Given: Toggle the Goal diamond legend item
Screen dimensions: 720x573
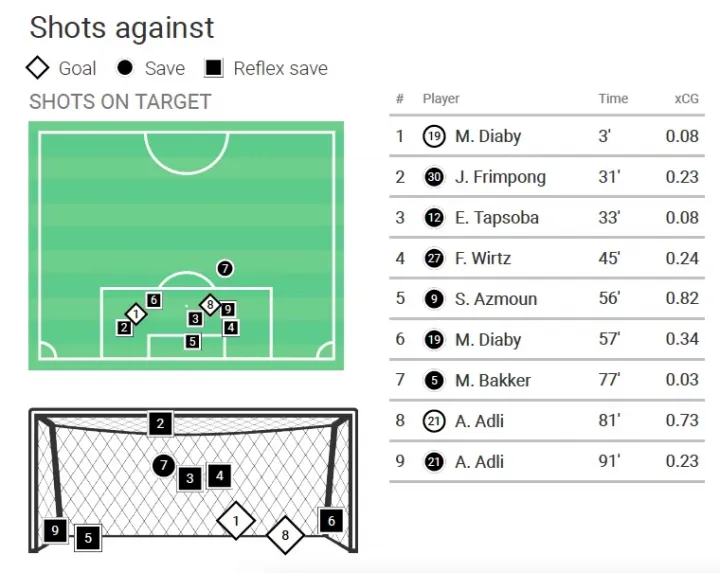Looking at the screenshot, I should pyautogui.click(x=61, y=68).
